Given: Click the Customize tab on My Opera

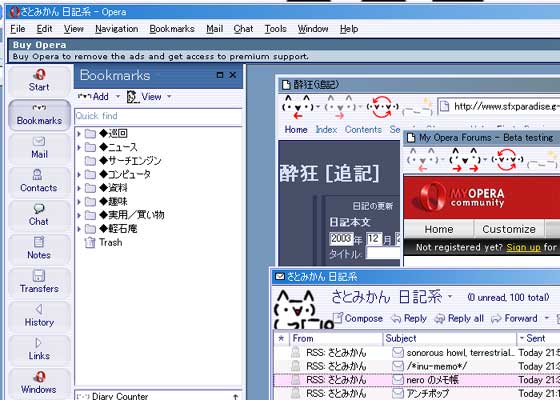Looking at the screenshot, I should pos(509,229).
